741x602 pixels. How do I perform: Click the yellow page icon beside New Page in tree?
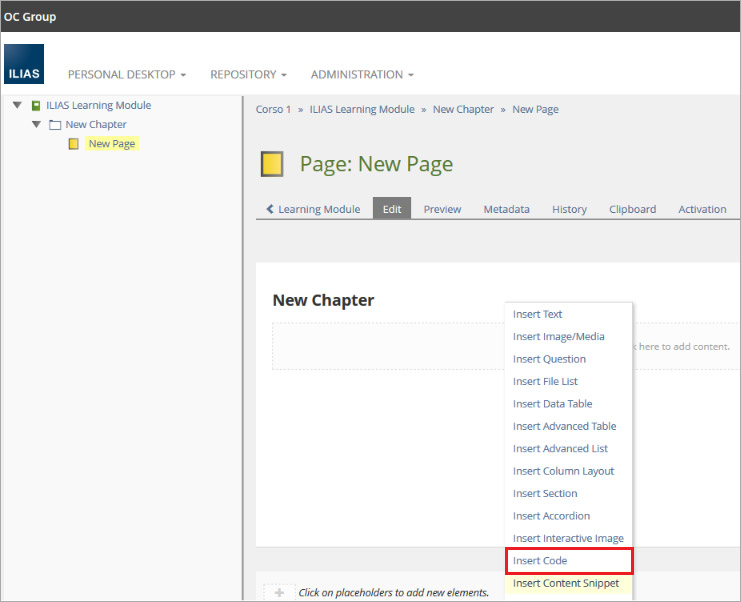point(73,144)
